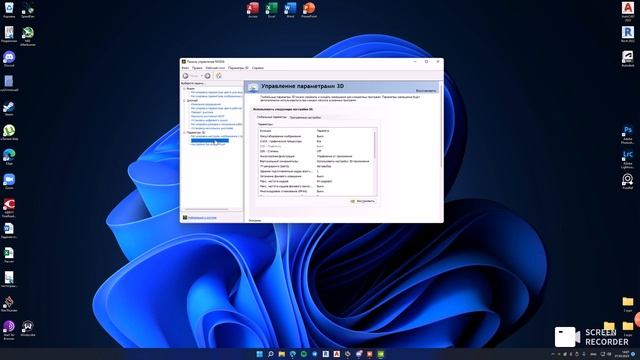Select Установка цифрового аудио tree item
The width and height of the screenshot is (640, 360).
click(x=209, y=120)
